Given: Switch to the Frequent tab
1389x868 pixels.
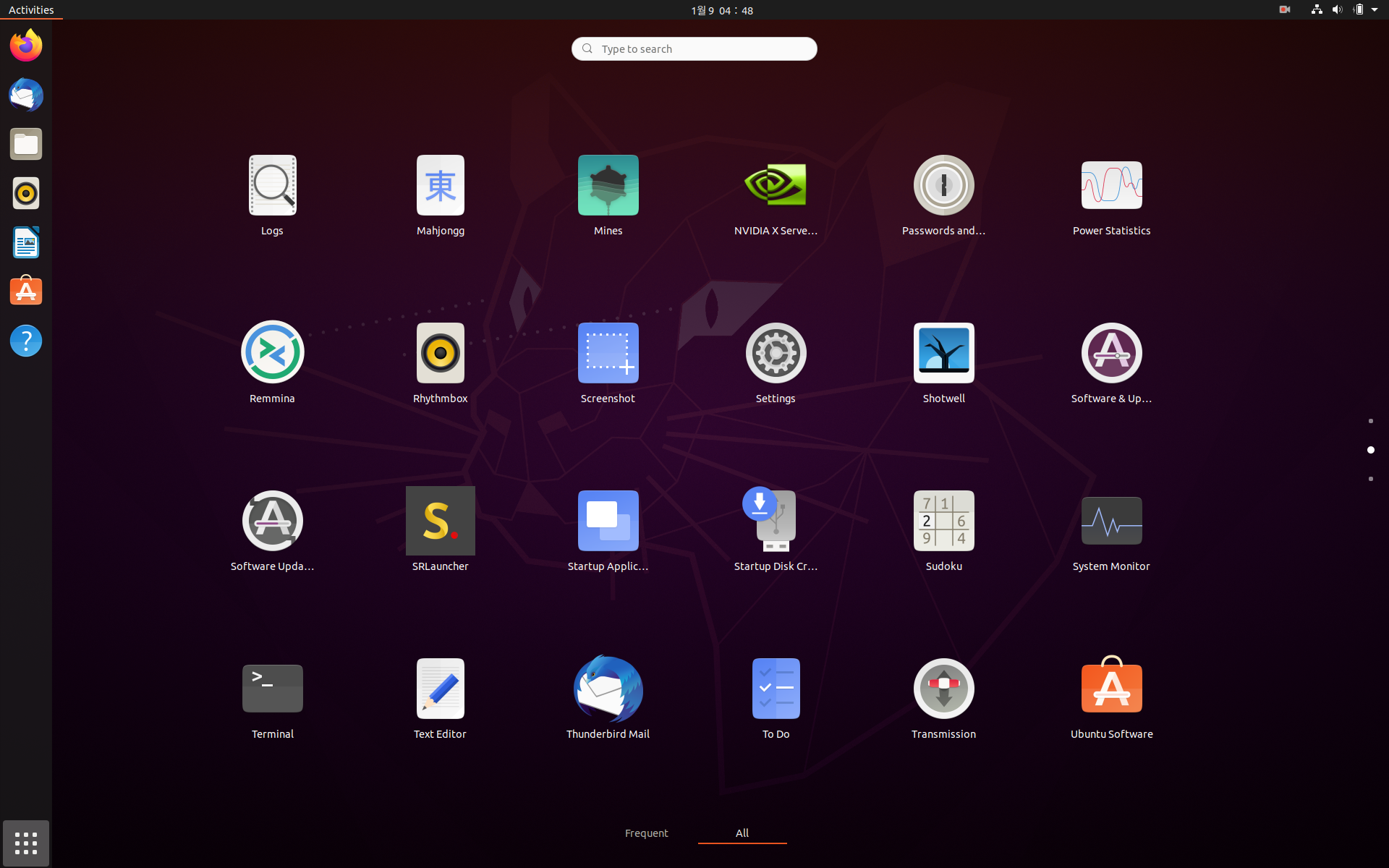Looking at the screenshot, I should [x=646, y=833].
